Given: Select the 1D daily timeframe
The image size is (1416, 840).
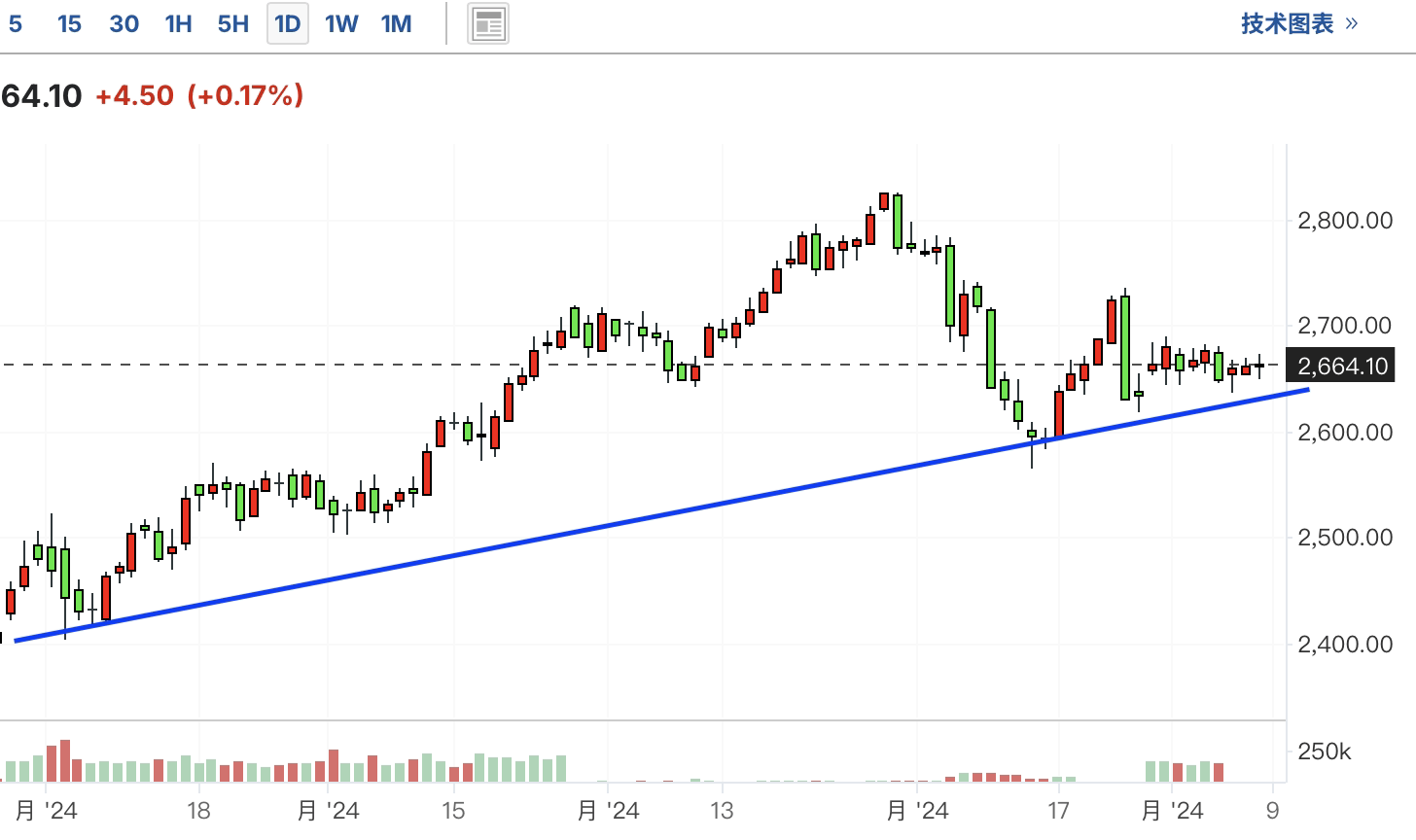Looking at the screenshot, I should tap(288, 24).
